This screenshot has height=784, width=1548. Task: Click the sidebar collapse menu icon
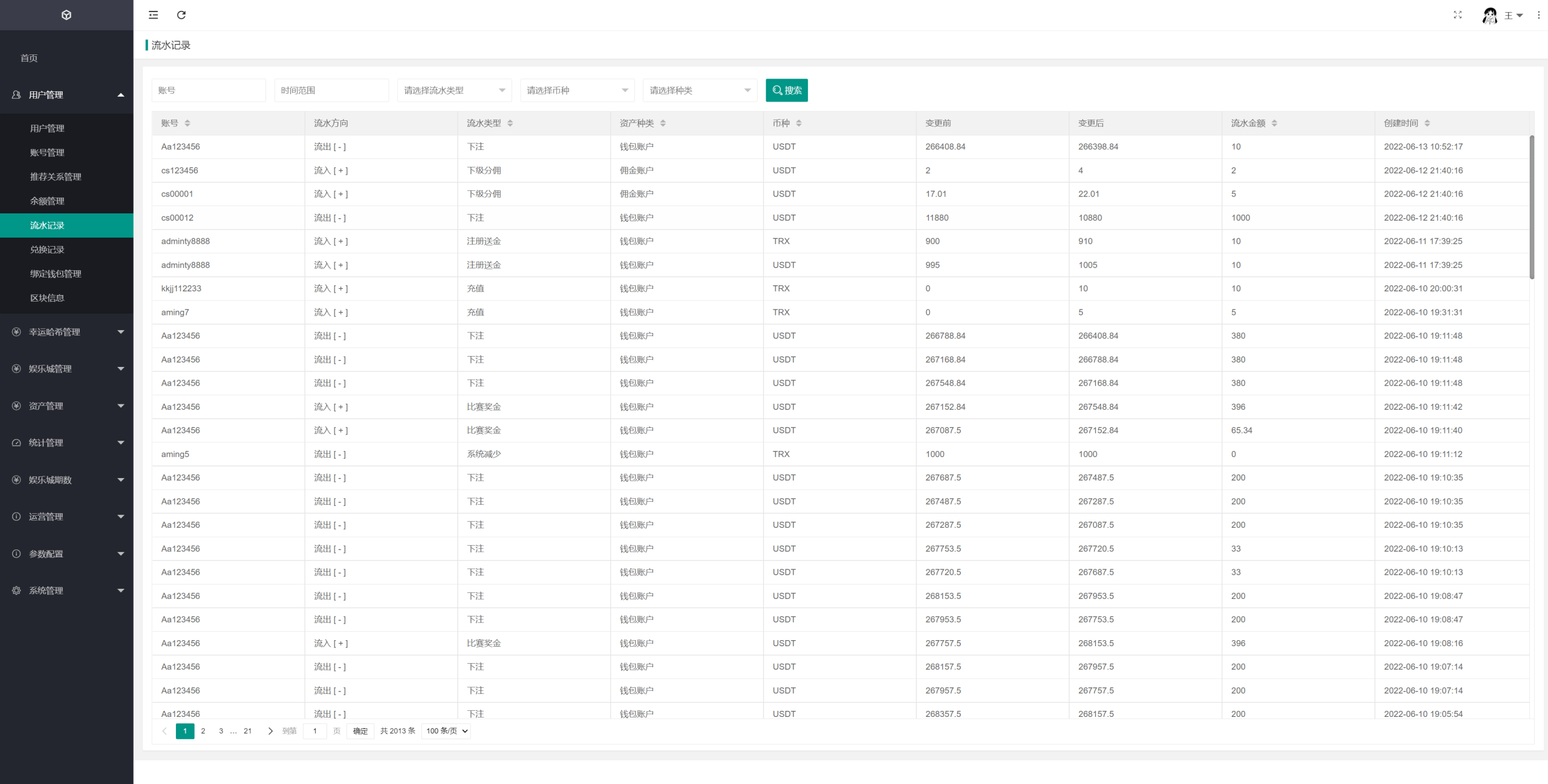154,15
